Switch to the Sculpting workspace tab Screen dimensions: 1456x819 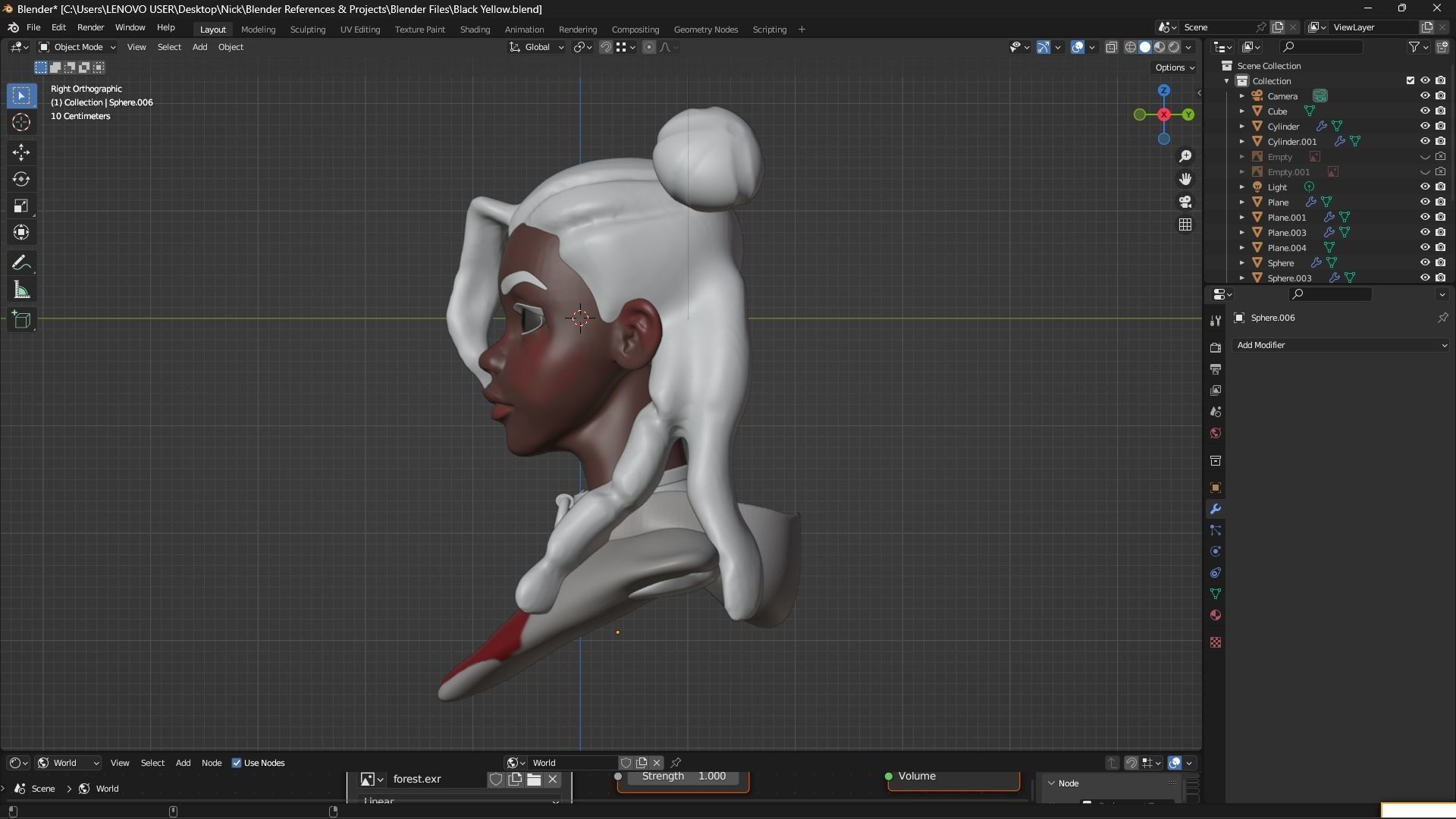[x=307, y=30]
